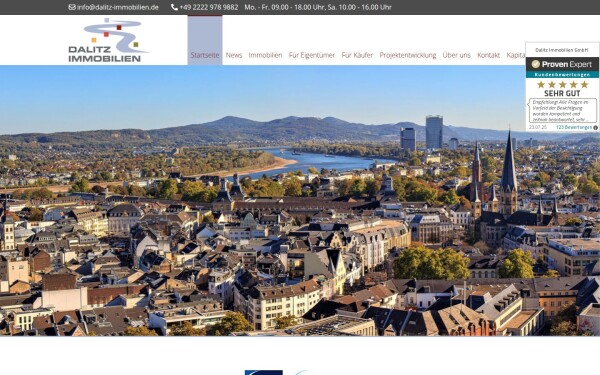Click the five gold stars rating

click(x=562, y=85)
